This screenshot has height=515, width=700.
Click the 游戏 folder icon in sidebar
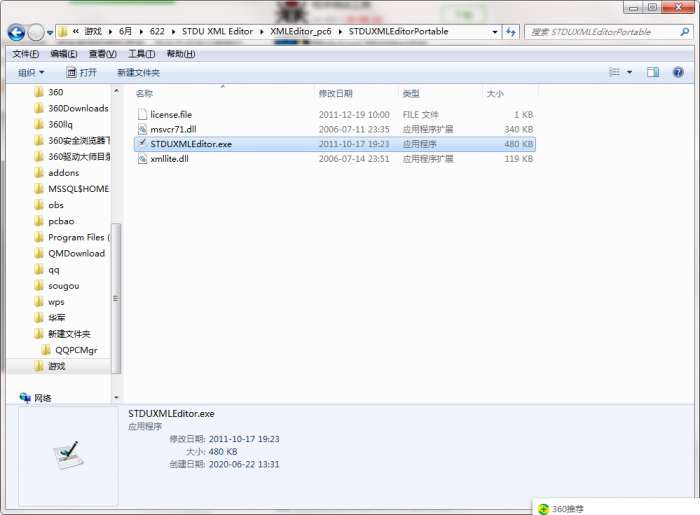tap(39, 366)
